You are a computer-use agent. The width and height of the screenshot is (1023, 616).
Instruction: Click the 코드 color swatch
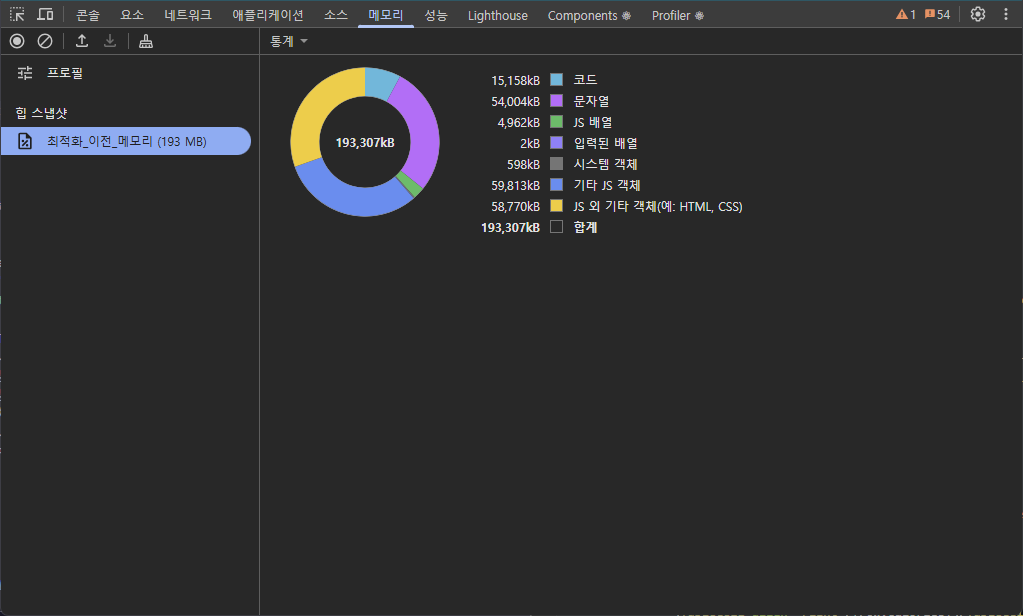(x=557, y=80)
